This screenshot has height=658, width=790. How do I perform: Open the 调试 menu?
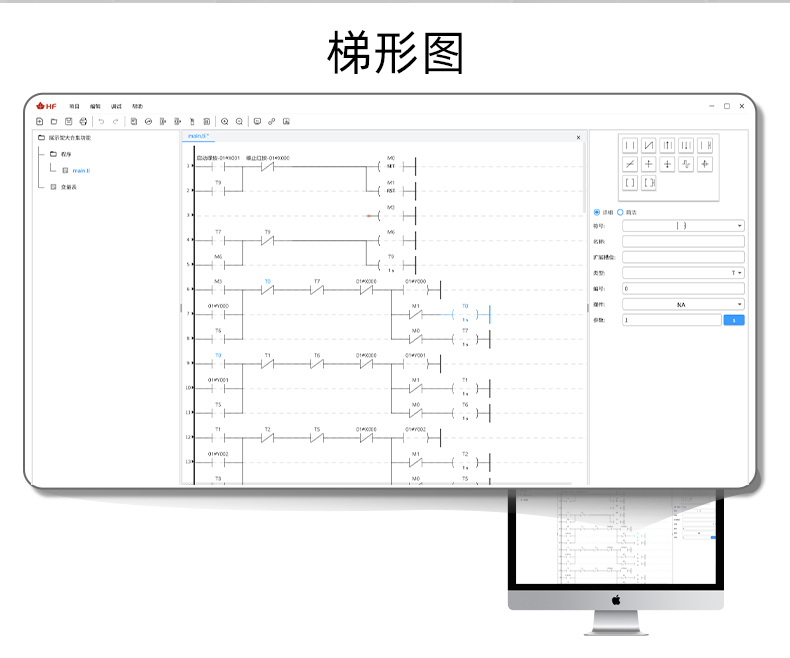point(116,106)
